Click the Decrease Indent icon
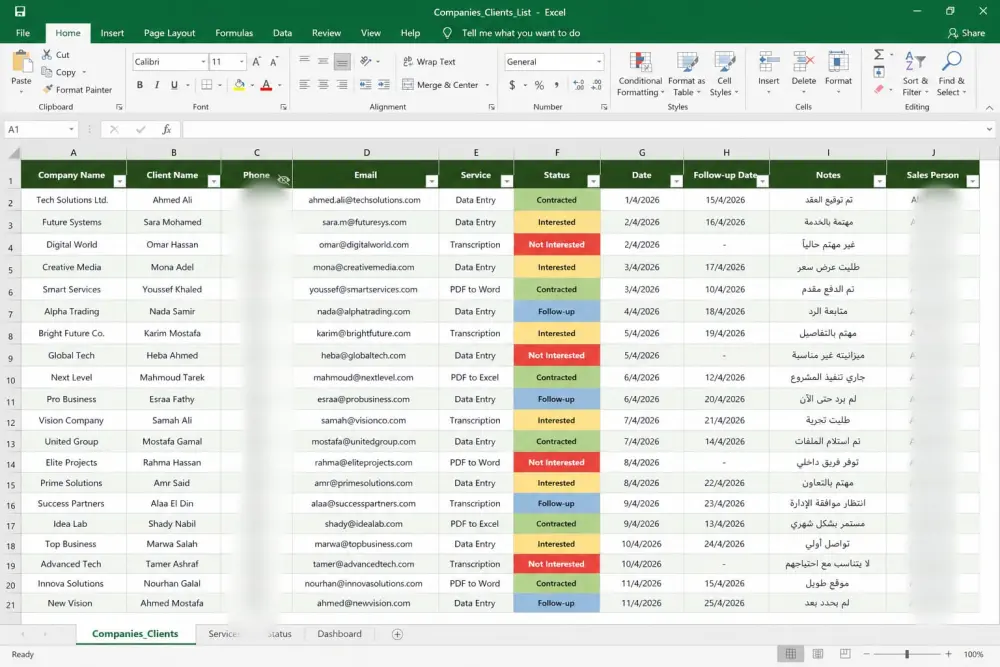 365,85
